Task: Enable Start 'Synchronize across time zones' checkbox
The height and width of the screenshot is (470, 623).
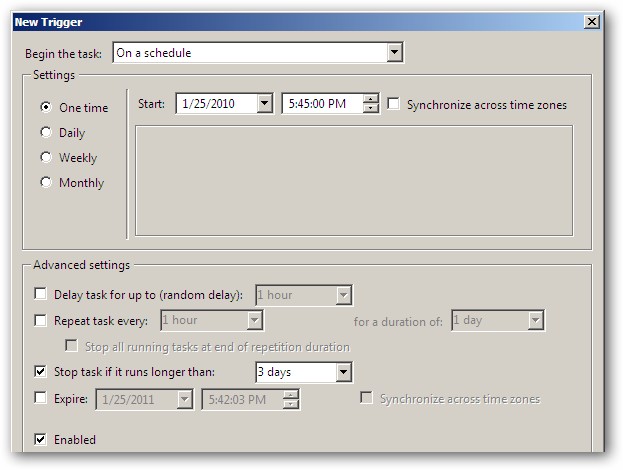Action: [x=393, y=104]
